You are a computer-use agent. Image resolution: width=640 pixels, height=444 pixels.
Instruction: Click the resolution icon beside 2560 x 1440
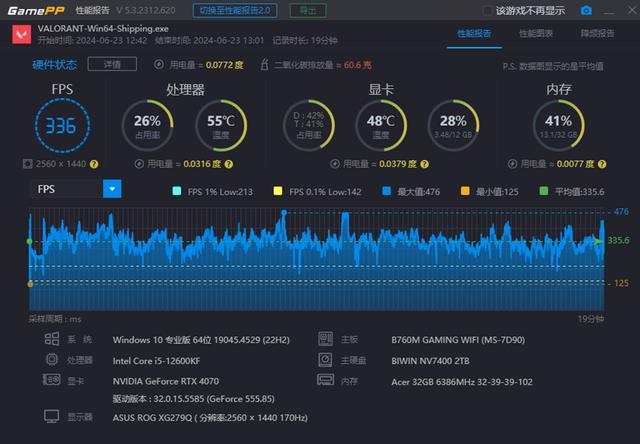click(x=27, y=164)
